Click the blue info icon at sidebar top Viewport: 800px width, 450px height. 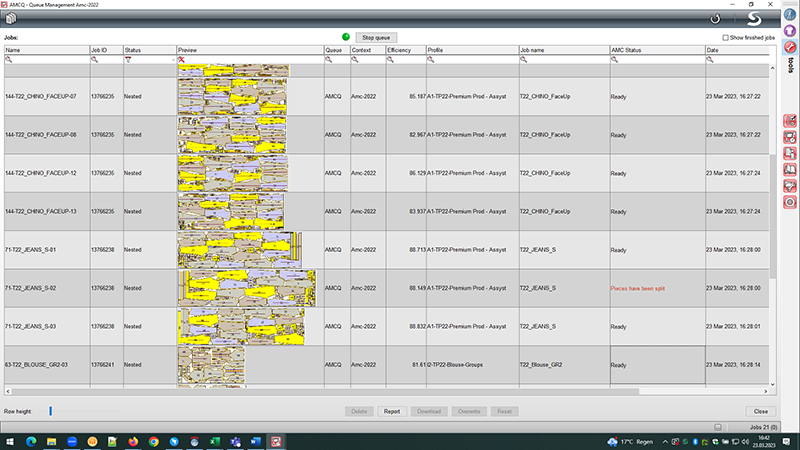[790, 13]
